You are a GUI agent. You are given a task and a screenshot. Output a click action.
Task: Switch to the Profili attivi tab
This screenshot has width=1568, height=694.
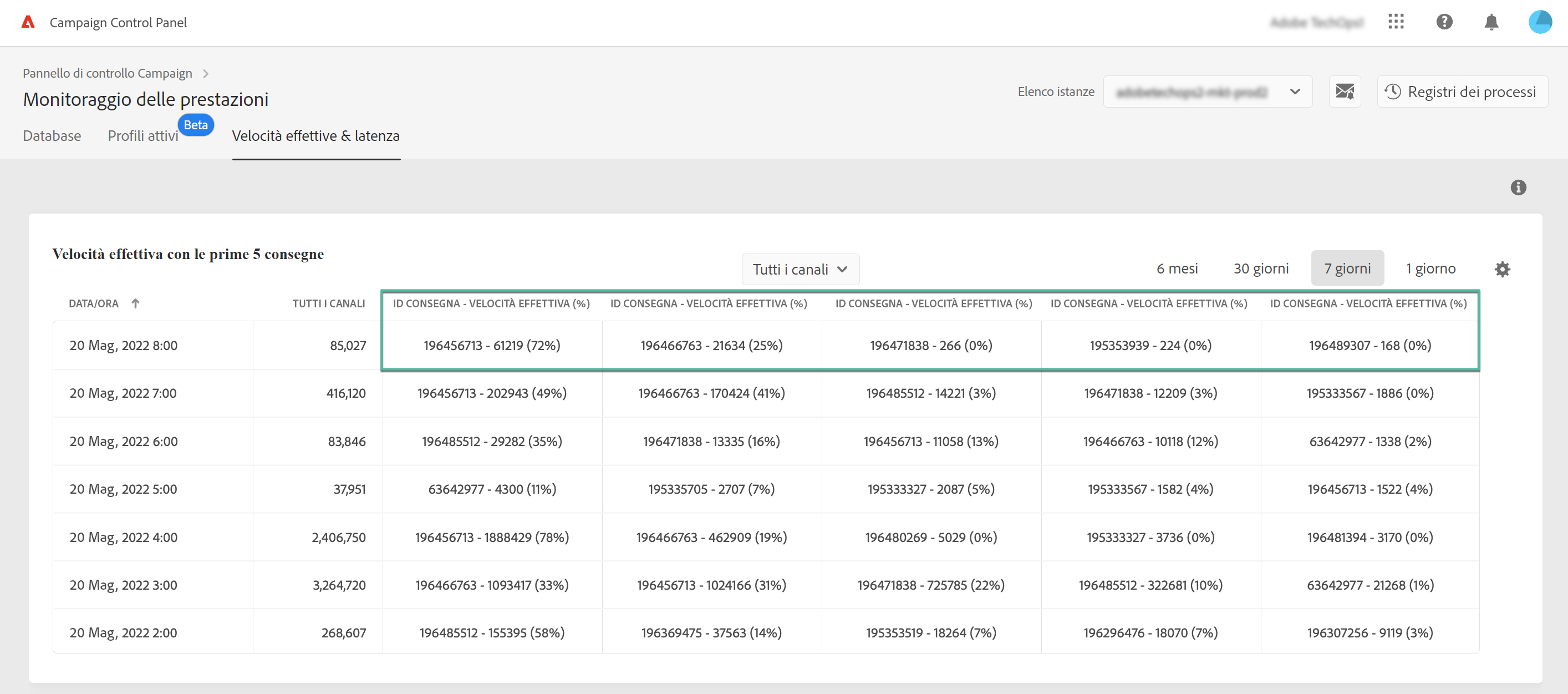tap(143, 136)
